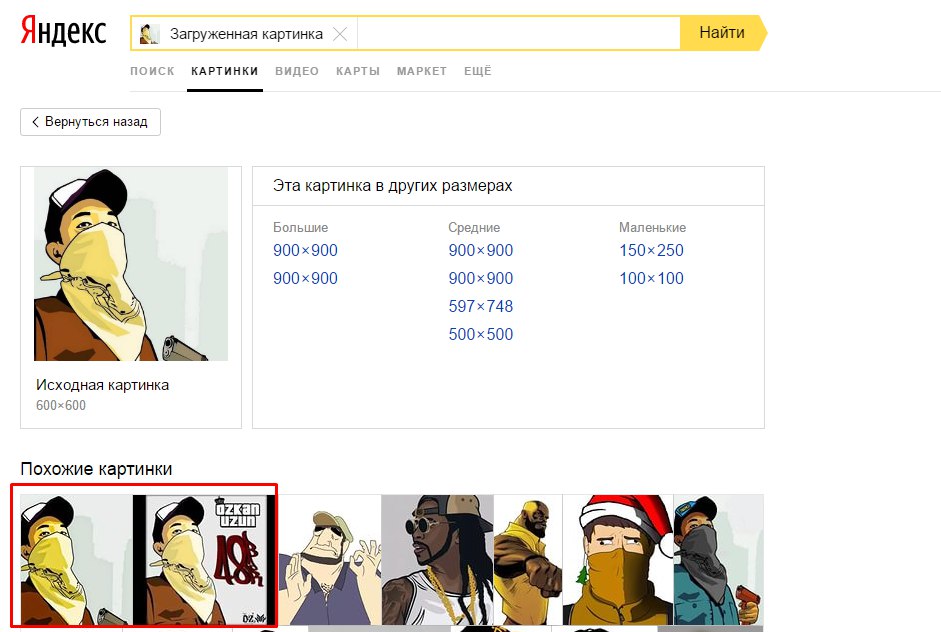
Task: Open the 500×500 size link
Action: tap(481, 334)
